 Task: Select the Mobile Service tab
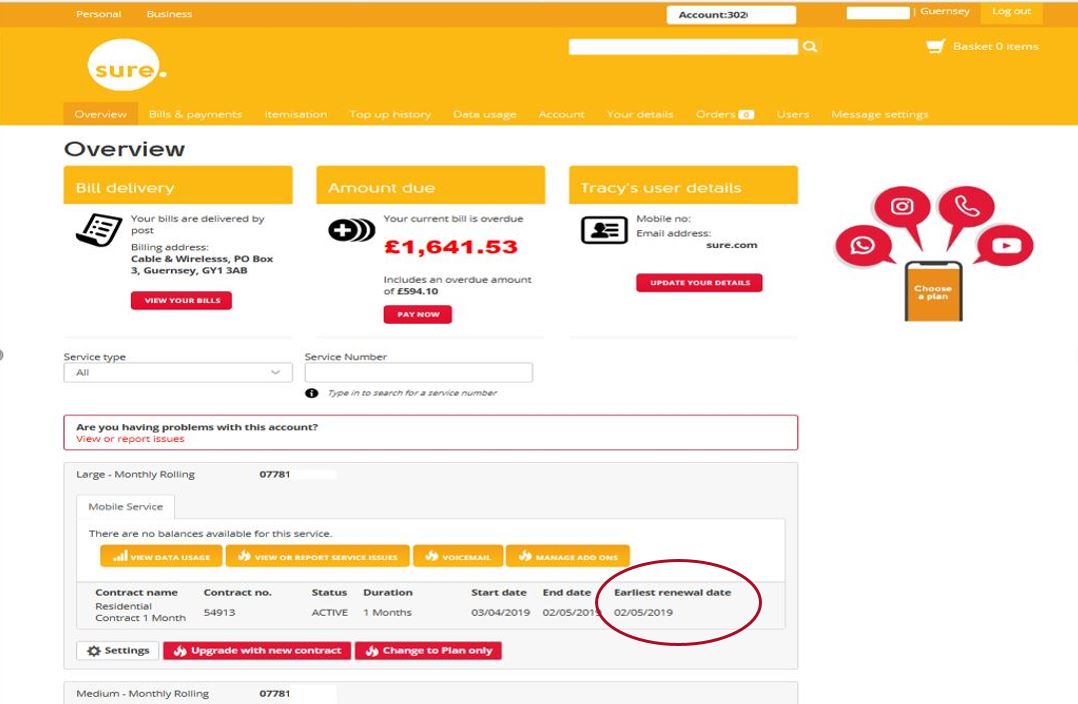(x=125, y=507)
